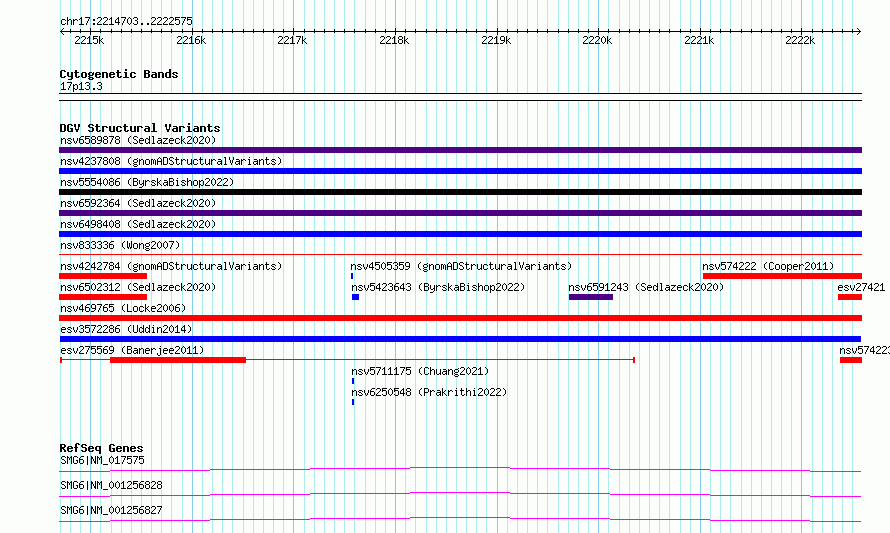
Task: Click the nsv4237808 (gnomADStructuralVariants) label
Action: point(171,161)
